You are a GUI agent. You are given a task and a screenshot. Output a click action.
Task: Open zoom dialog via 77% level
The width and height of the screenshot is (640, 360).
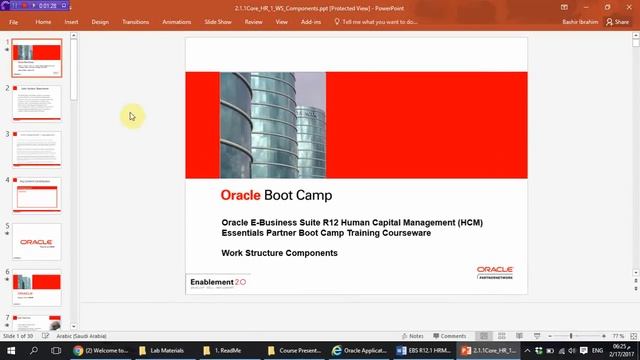pyautogui.click(x=618, y=336)
